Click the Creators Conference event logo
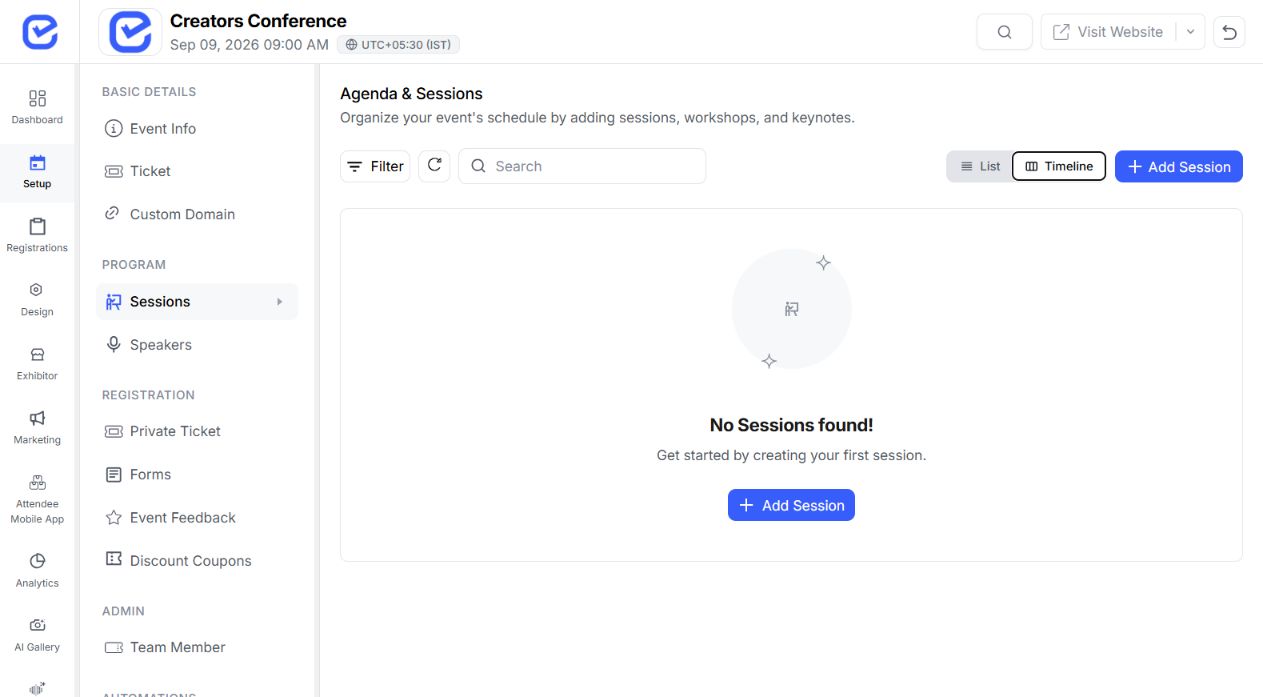Viewport: 1263px width, 697px height. point(130,32)
